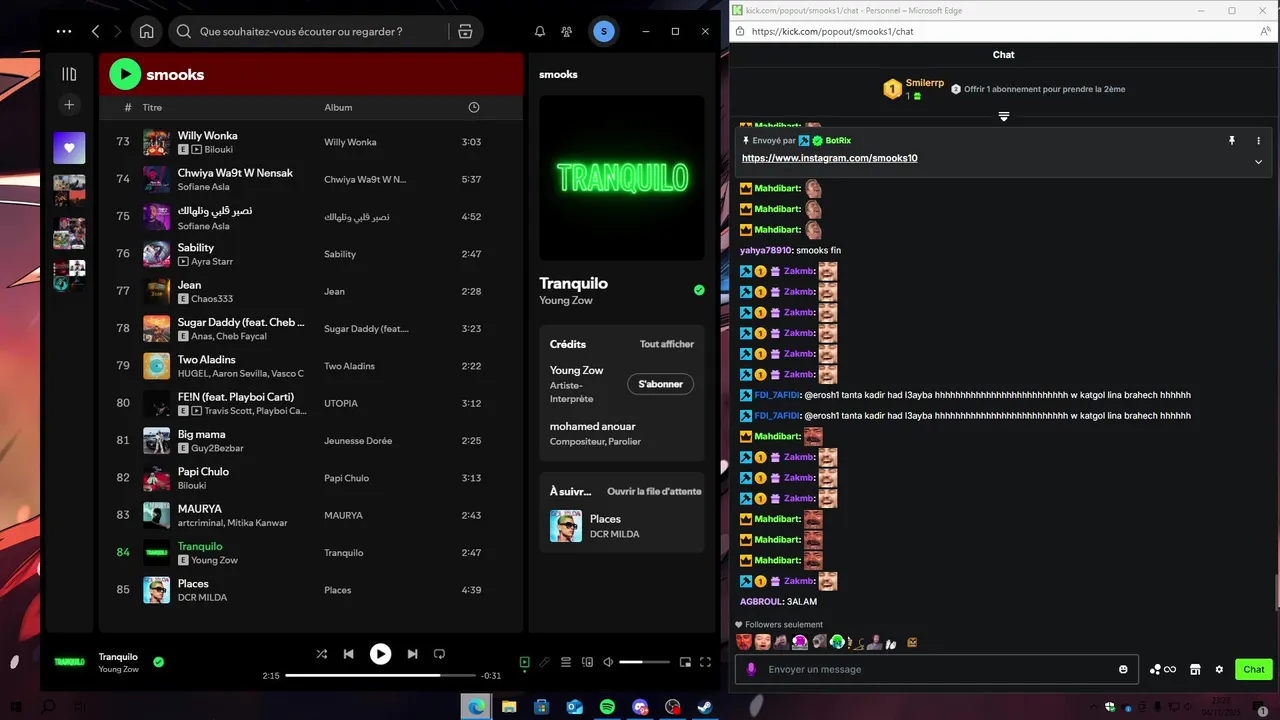Open pinned message three-dot options
Viewport: 1280px width, 720px height.
pyautogui.click(x=1258, y=141)
